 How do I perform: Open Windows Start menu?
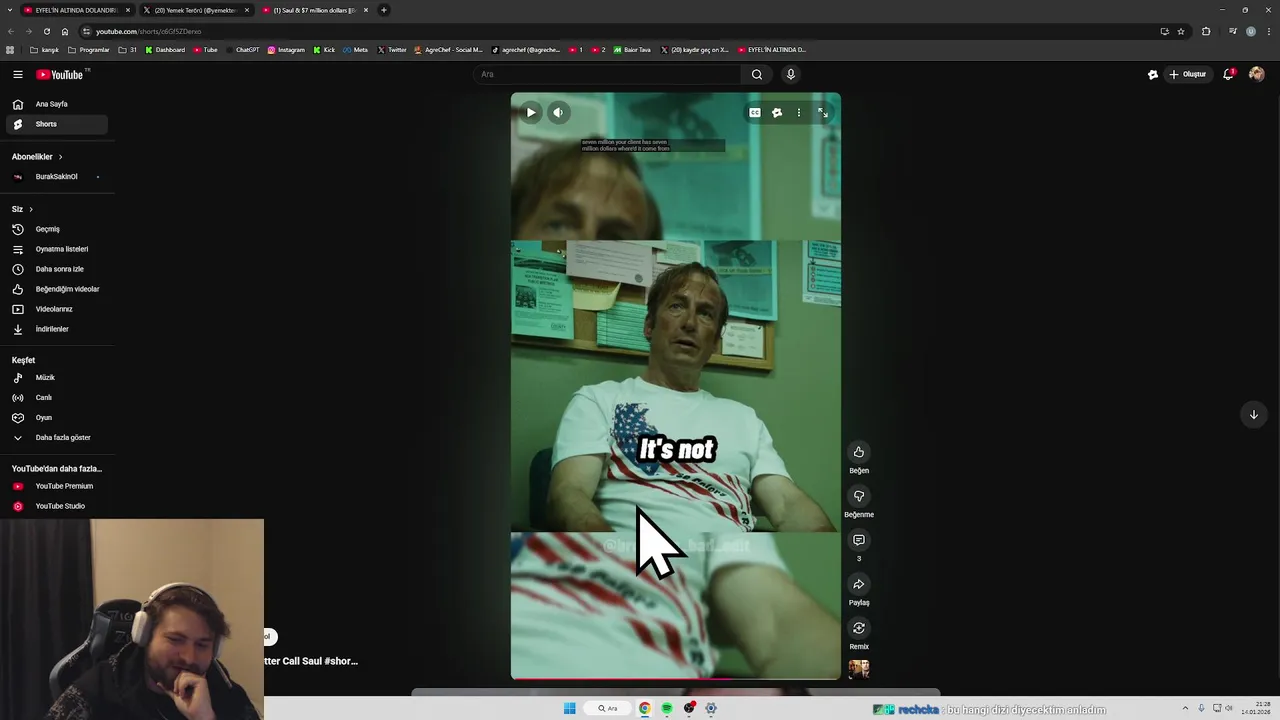pyautogui.click(x=570, y=708)
